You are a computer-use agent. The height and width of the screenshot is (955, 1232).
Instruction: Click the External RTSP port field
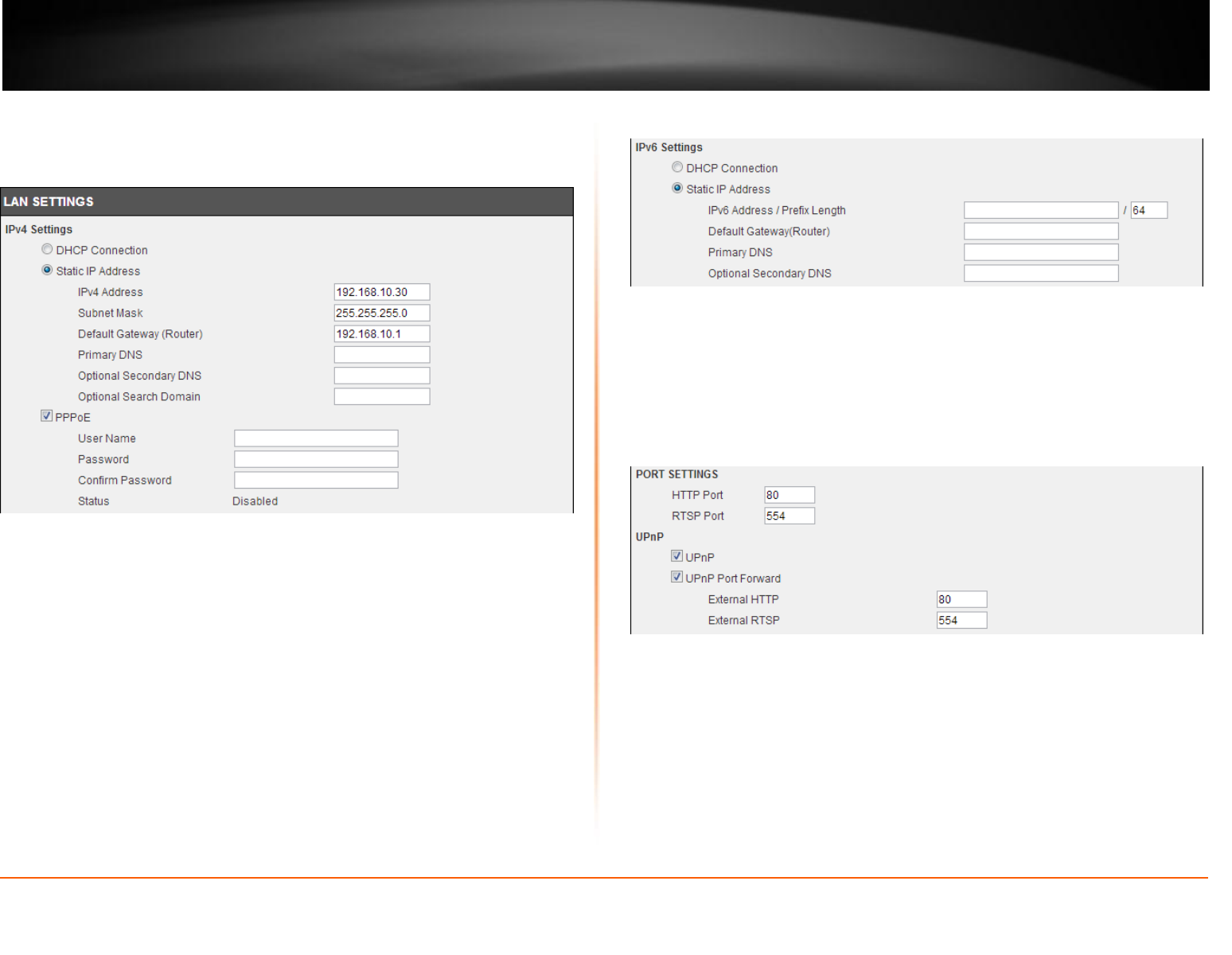(x=961, y=620)
